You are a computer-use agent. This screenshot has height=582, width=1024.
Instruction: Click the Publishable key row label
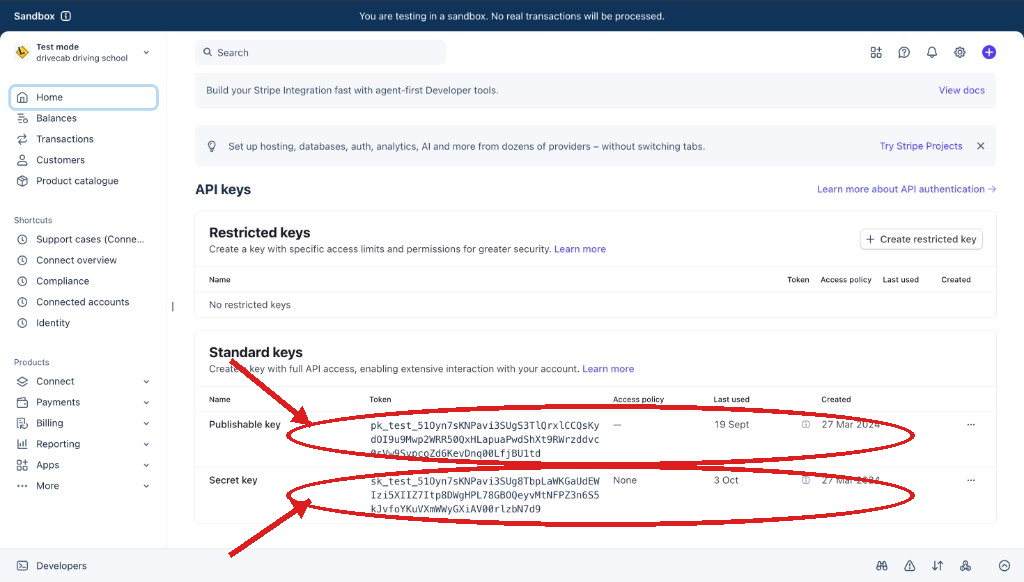(244, 425)
